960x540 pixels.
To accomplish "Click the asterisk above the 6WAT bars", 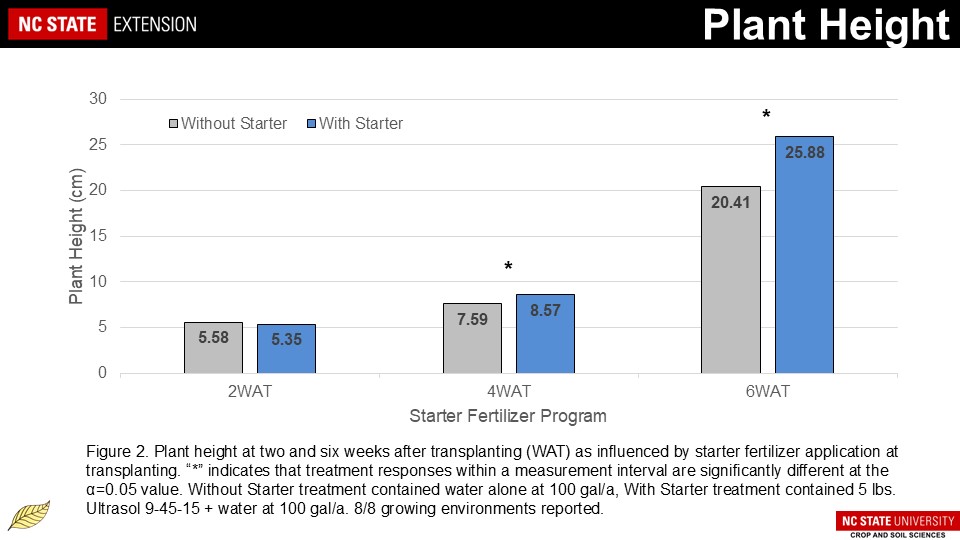I will [766, 117].
